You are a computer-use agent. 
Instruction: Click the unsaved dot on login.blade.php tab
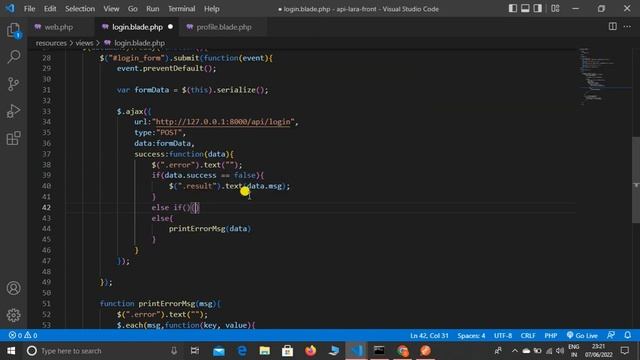click(x=171, y=27)
